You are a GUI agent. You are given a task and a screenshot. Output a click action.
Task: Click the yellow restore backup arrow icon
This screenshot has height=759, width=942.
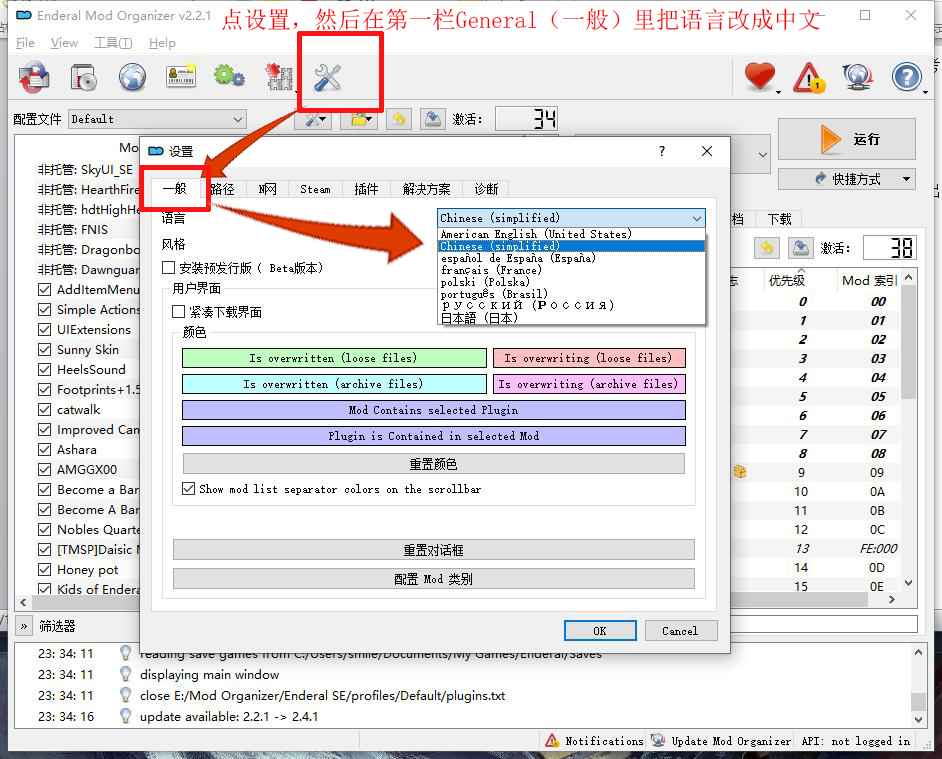pos(399,120)
